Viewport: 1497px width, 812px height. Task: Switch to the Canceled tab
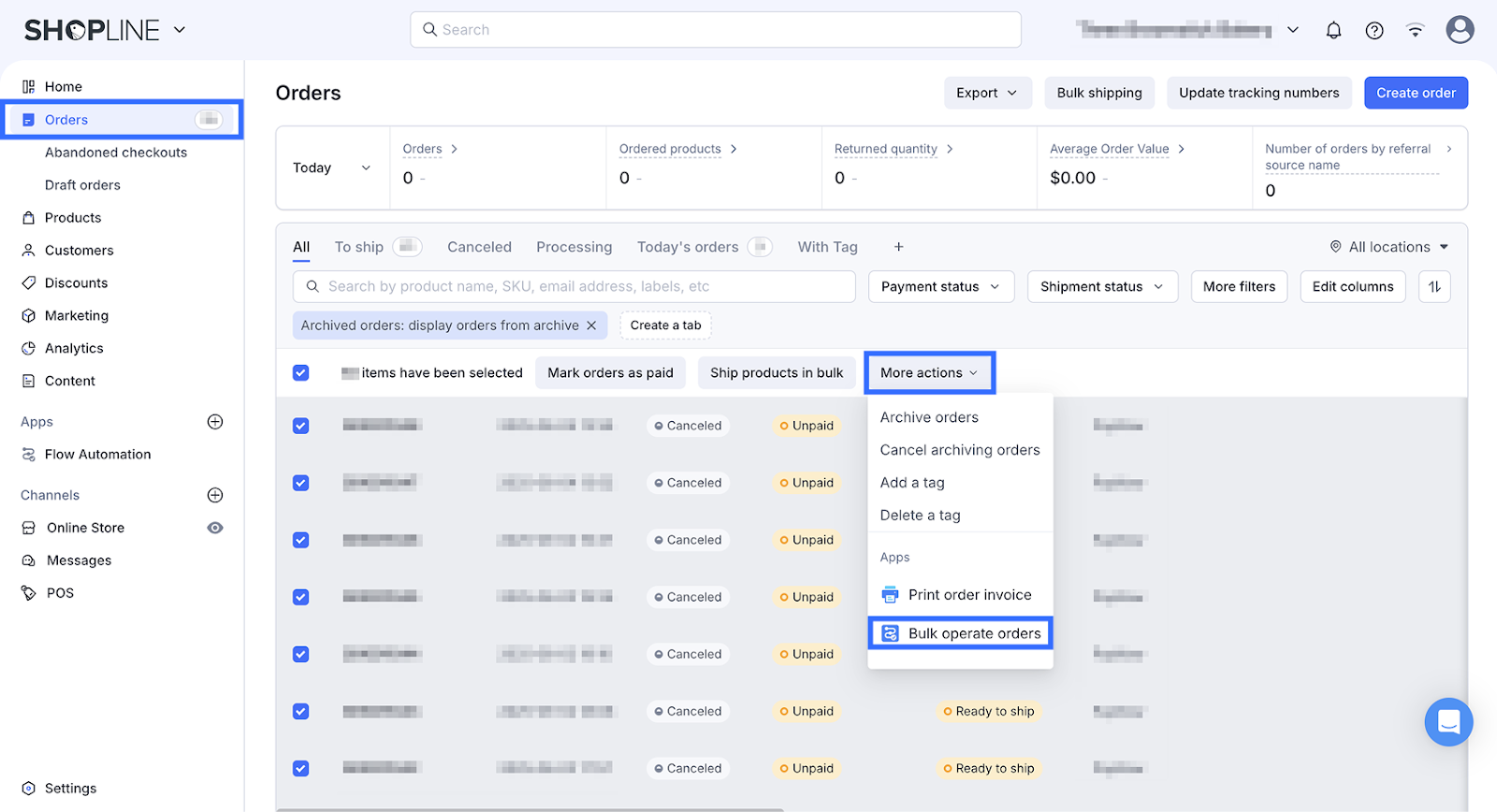click(479, 247)
